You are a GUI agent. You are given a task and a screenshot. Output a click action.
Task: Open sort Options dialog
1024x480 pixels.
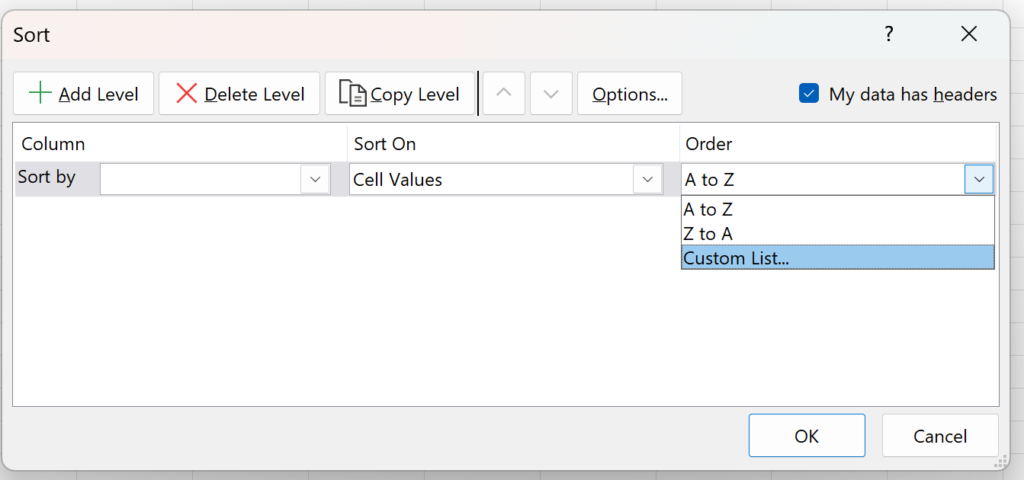630,94
